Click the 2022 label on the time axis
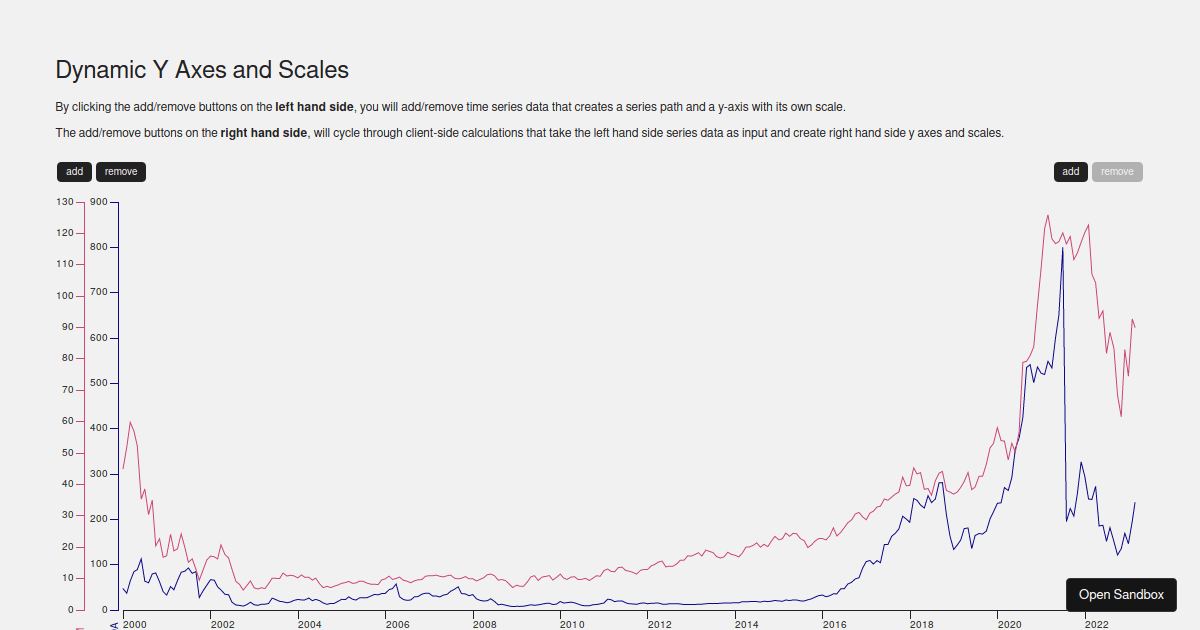The height and width of the screenshot is (630, 1200). point(1097,622)
